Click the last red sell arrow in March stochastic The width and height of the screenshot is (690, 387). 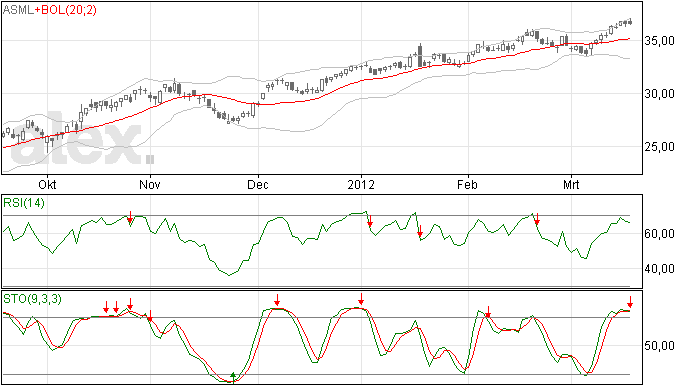[630, 302]
